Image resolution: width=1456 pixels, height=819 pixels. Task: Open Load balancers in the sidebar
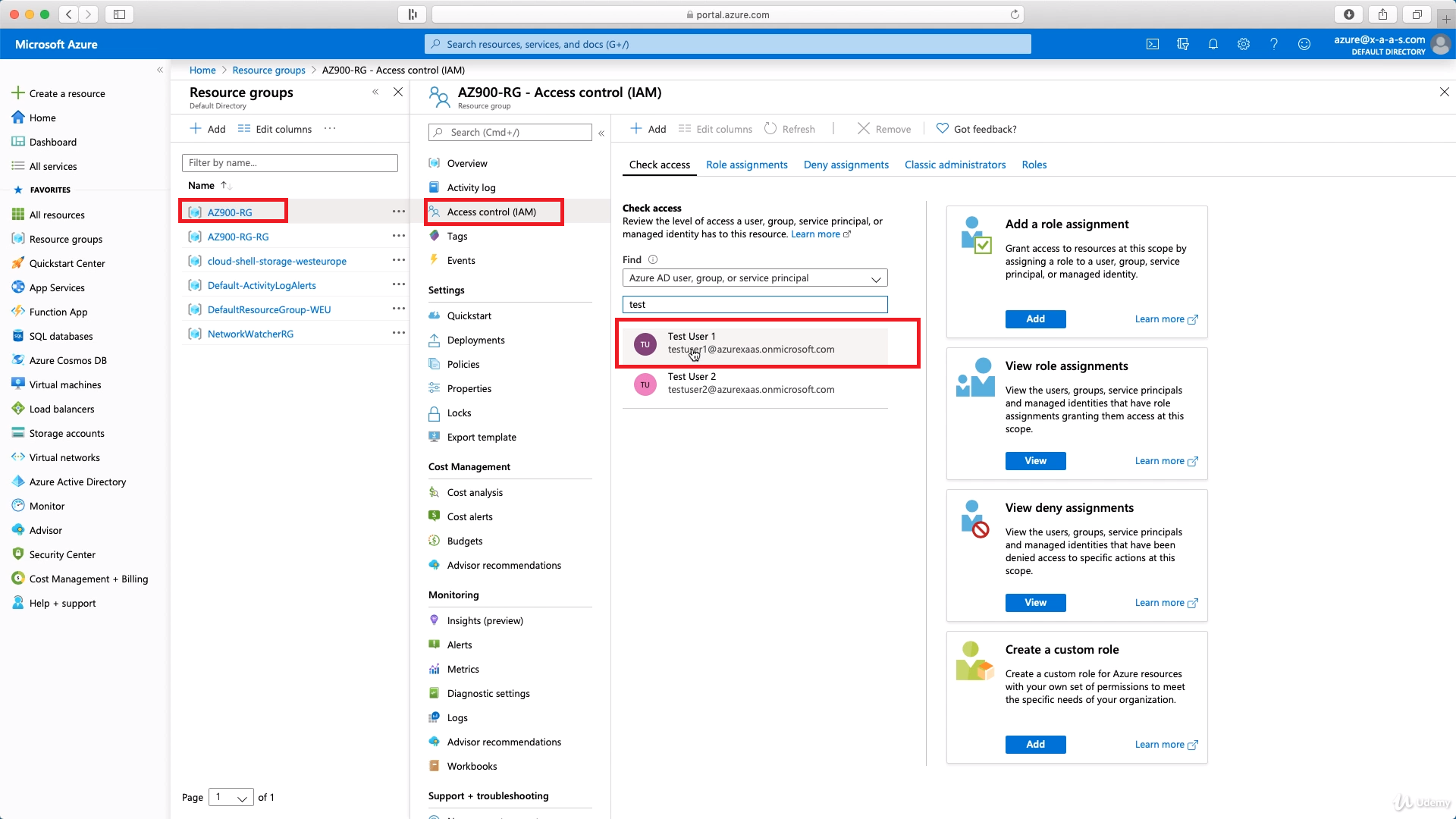[61, 409]
